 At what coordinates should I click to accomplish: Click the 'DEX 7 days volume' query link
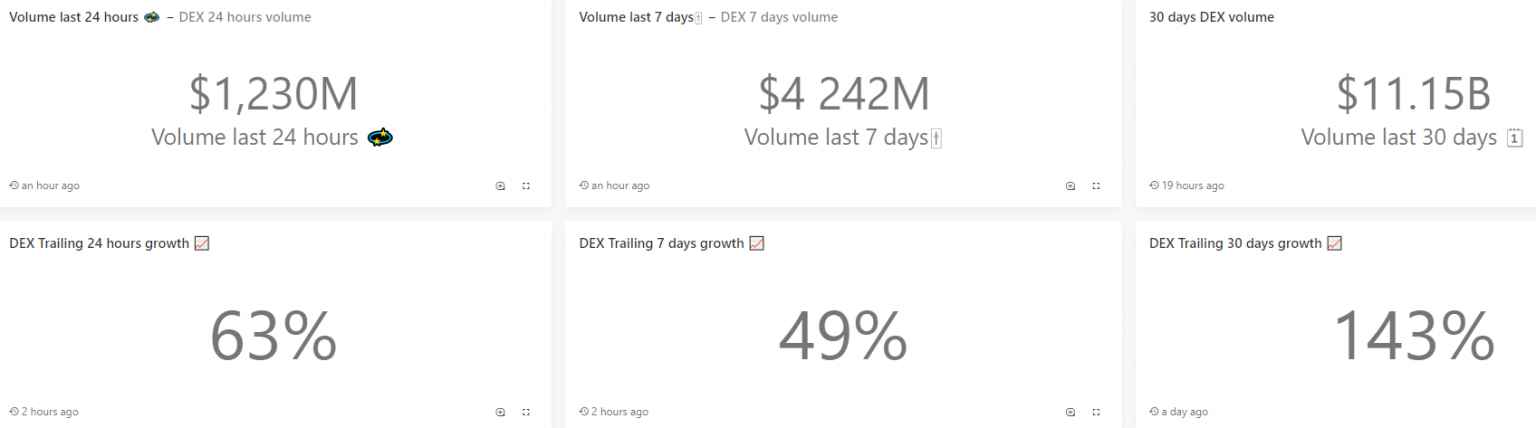(779, 17)
